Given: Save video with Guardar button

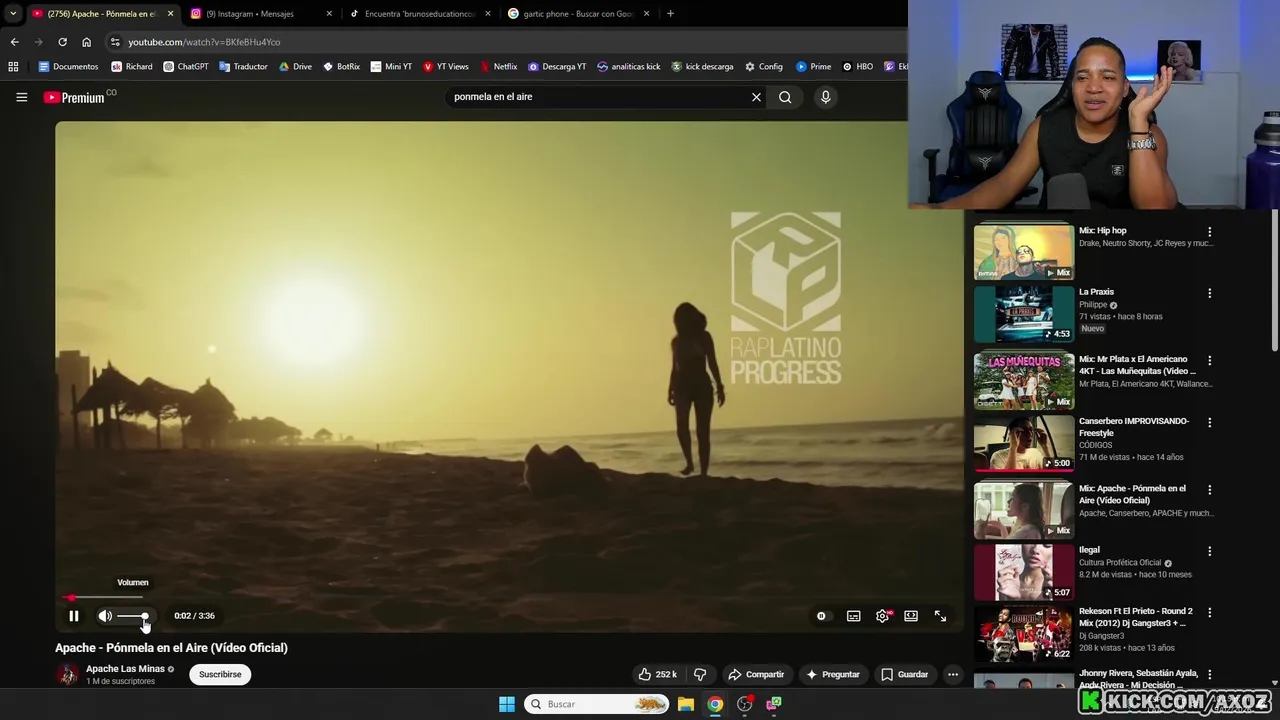Looking at the screenshot, I should (904, 674).
